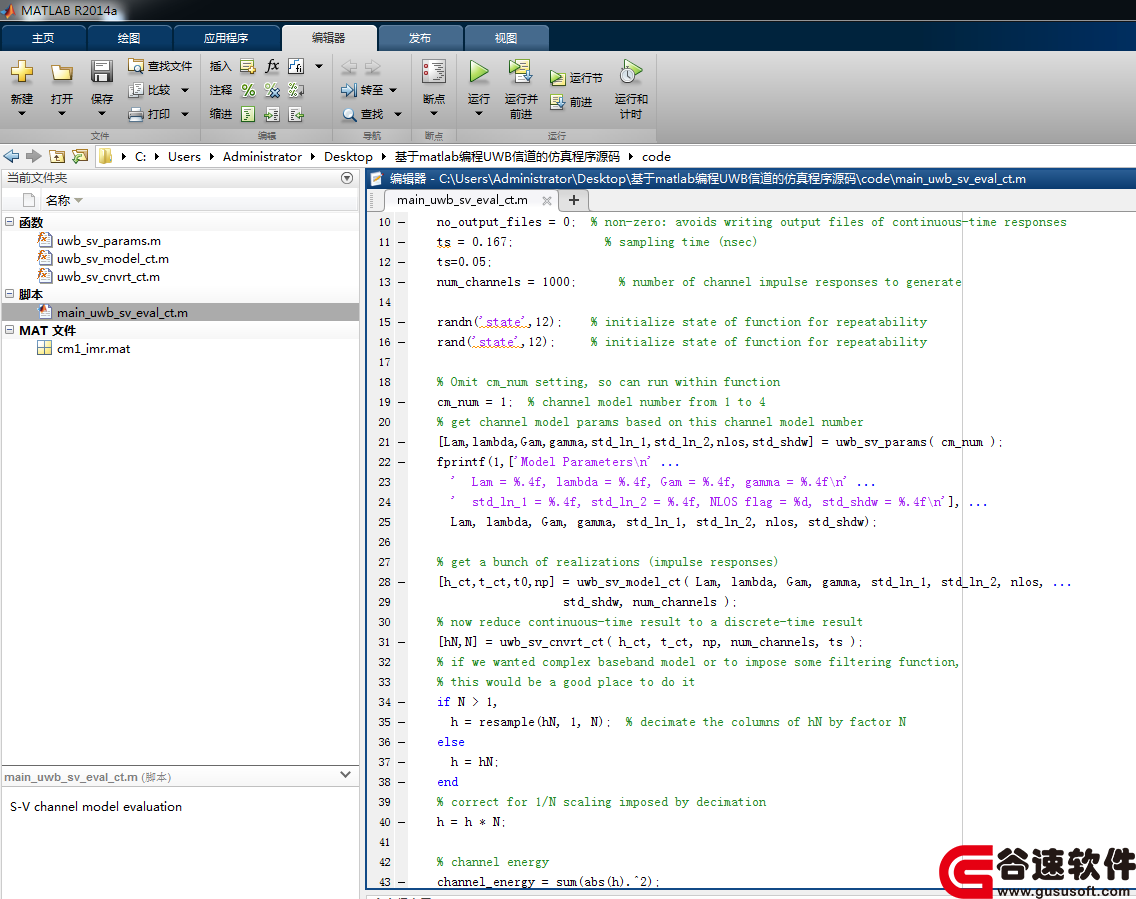Open the Open (打开) dropdown arrow
Viewport: 1136px width, 899px height.
point(62,113)
